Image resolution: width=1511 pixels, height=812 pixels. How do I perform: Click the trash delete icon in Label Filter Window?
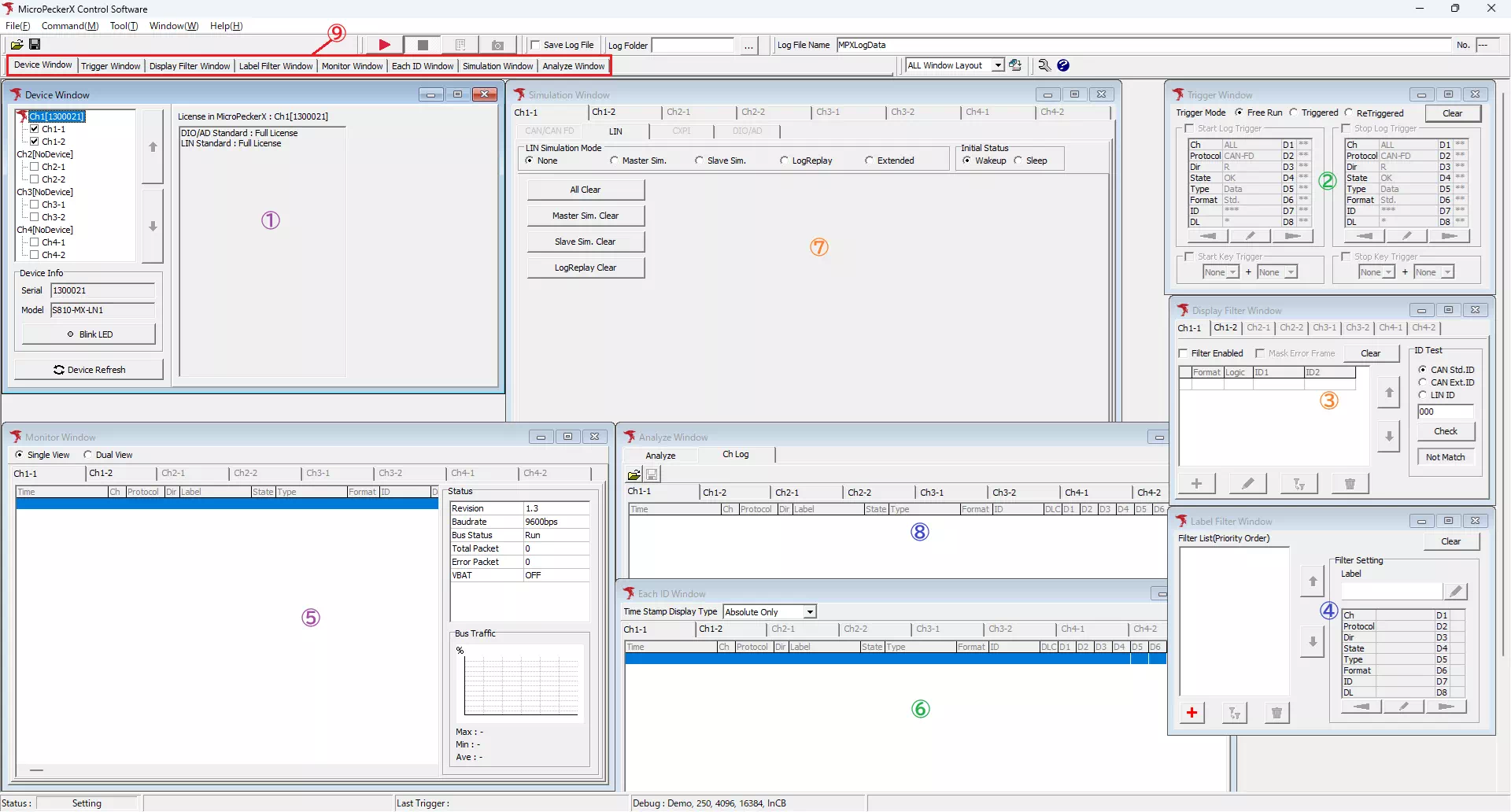(x=1276, y=712)
